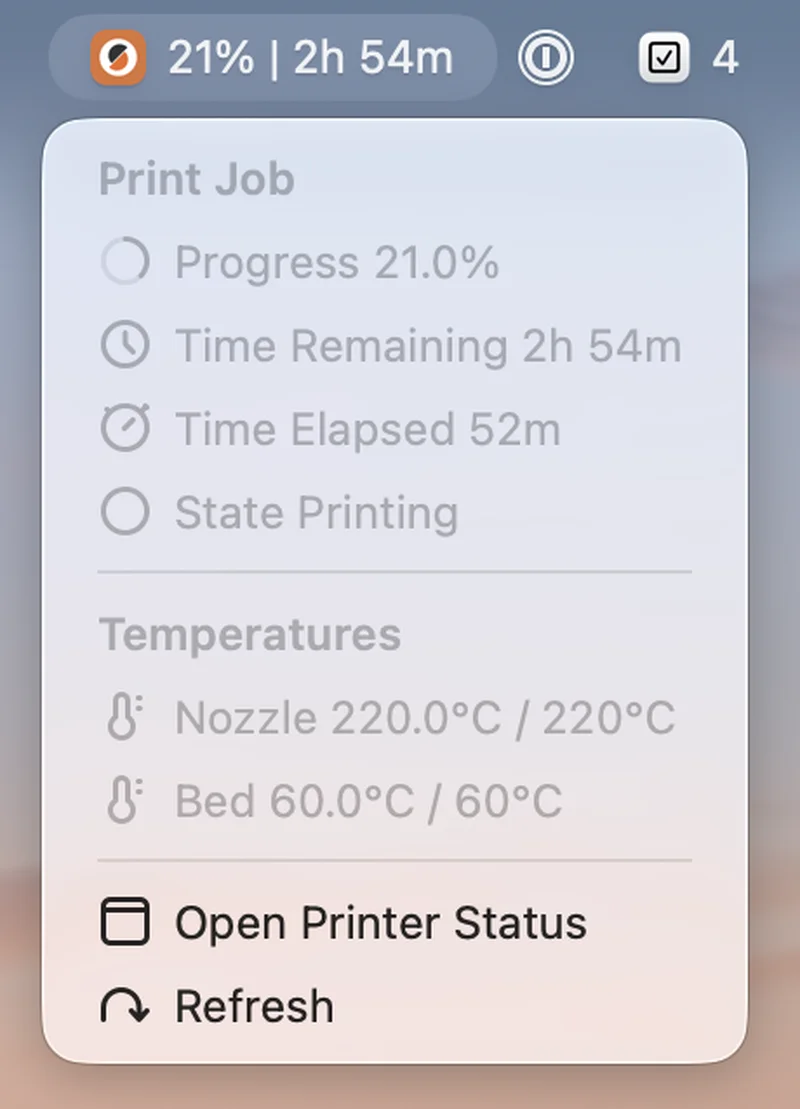Click the Progress 21.0% indicator
Image resolution: width=800 pixels, height=1109 pixels.
(x=340, y=262)
